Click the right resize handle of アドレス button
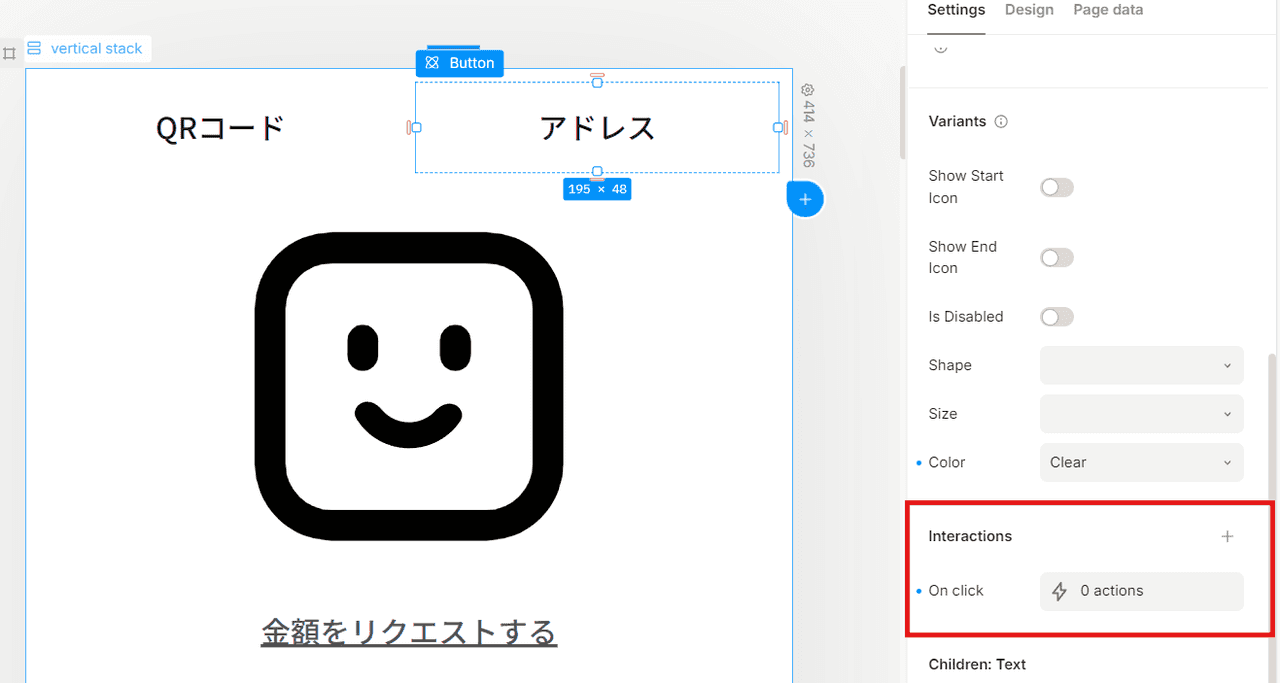Viewport: 1280px width, 683px height. pos(779,128)
